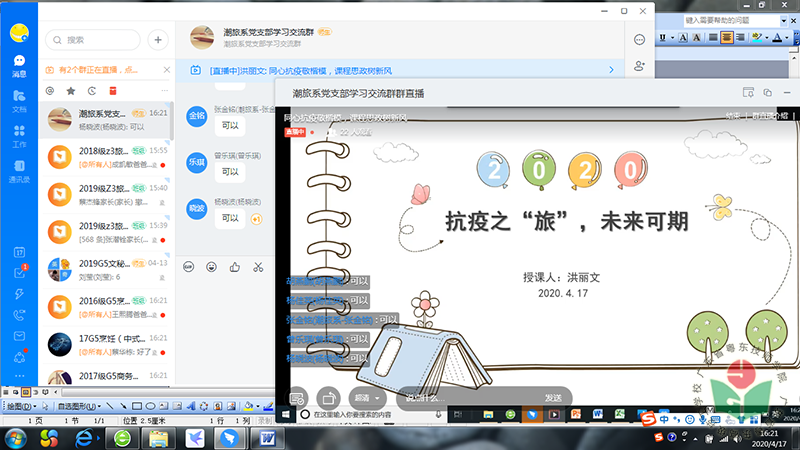Click the thumbs-up icon in chat toolbar
Screen dimensions: 800x450
(234, 267)
